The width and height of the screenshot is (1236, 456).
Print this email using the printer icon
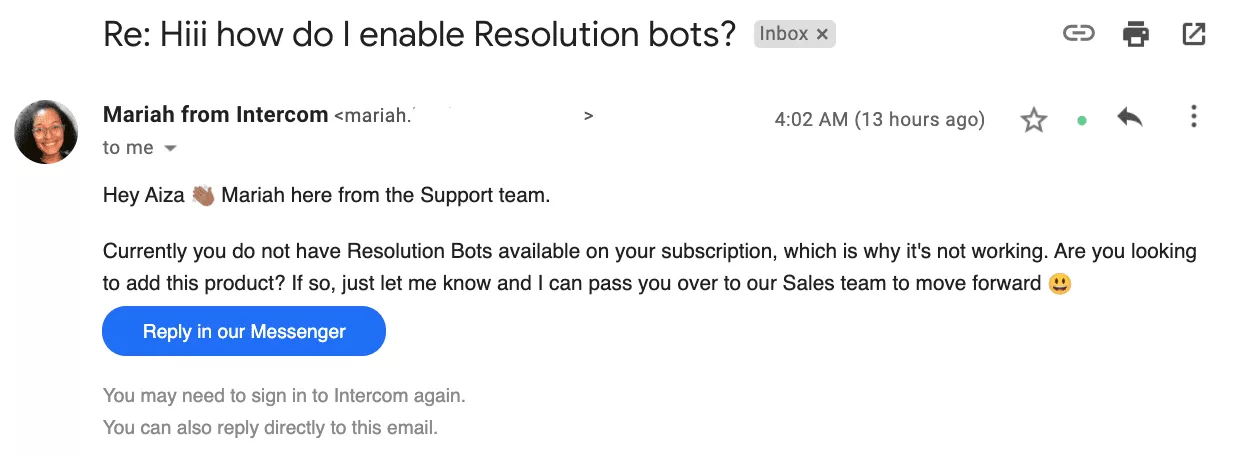[x=1135, y=35]
